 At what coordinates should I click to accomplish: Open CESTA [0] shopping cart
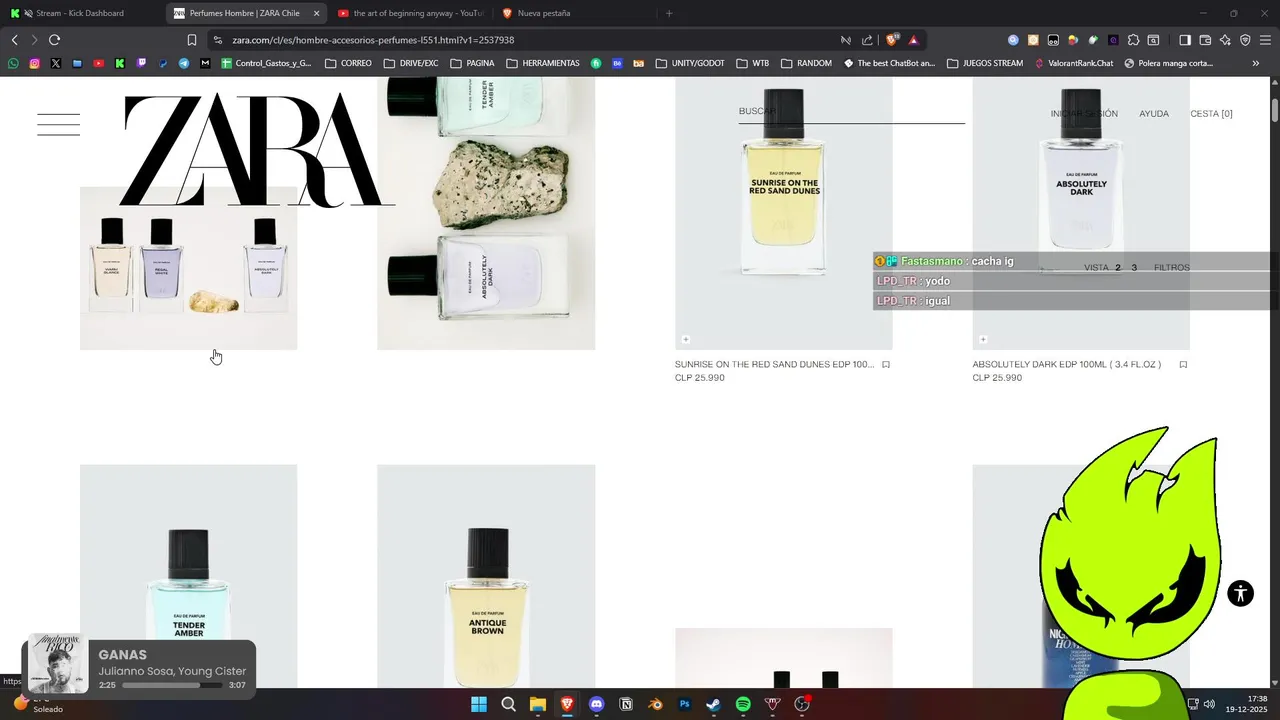click(1211, 114)
